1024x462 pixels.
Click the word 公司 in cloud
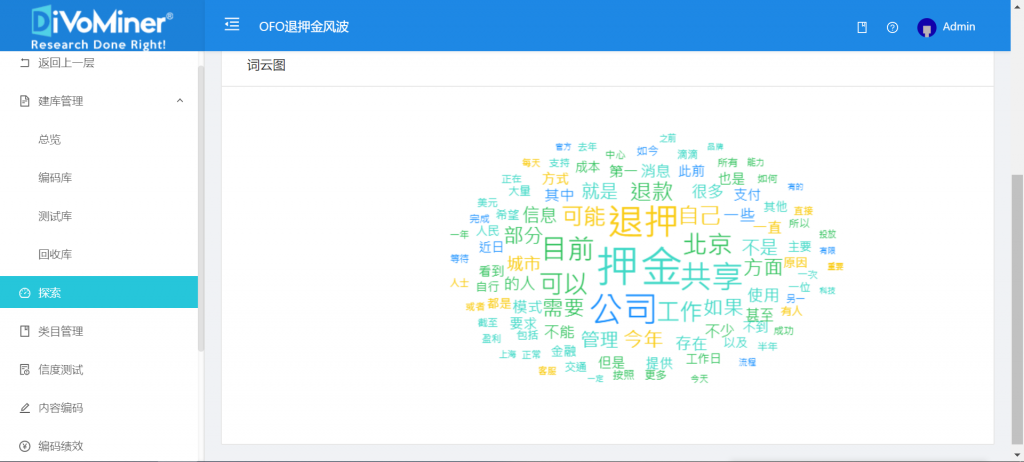(x=623, y=307)
